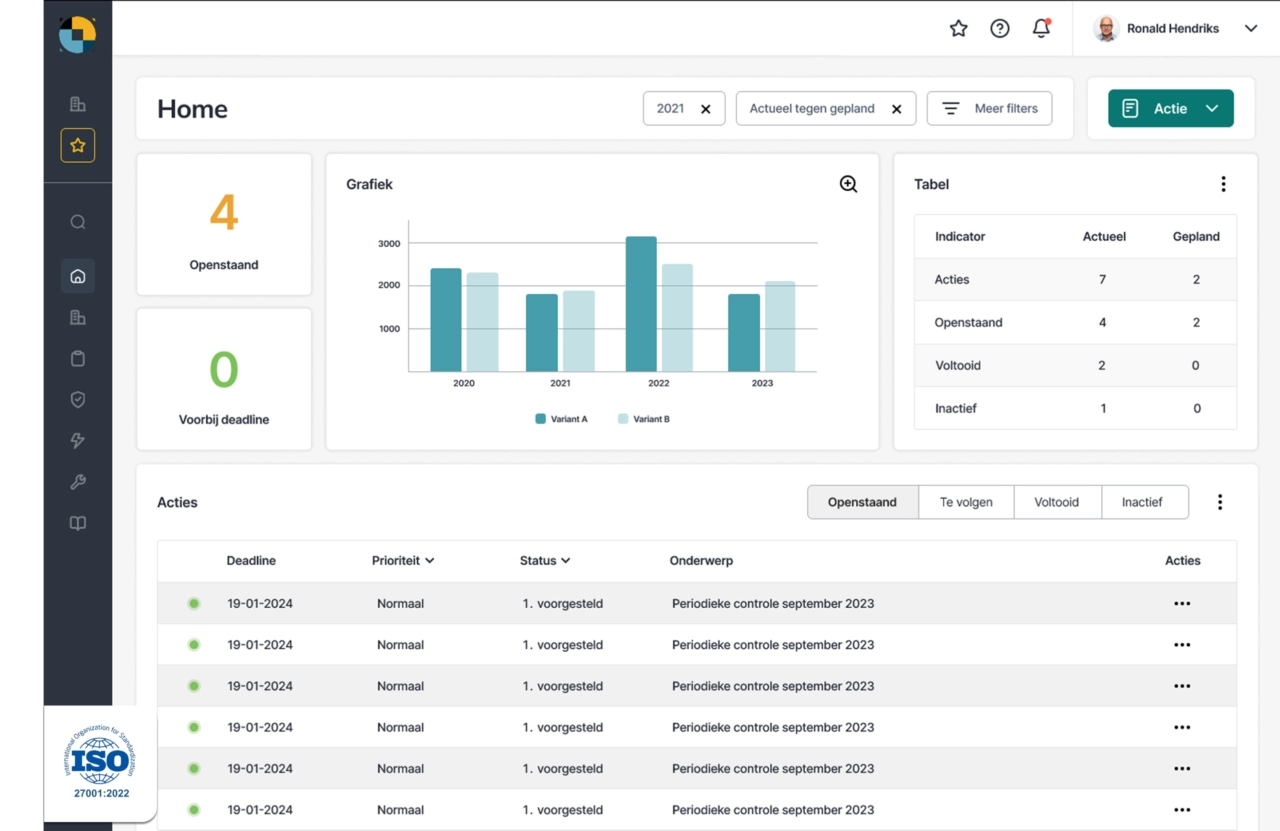
Task: Expand the green Actie dropdown button
Action: (x=1170, y=109)
